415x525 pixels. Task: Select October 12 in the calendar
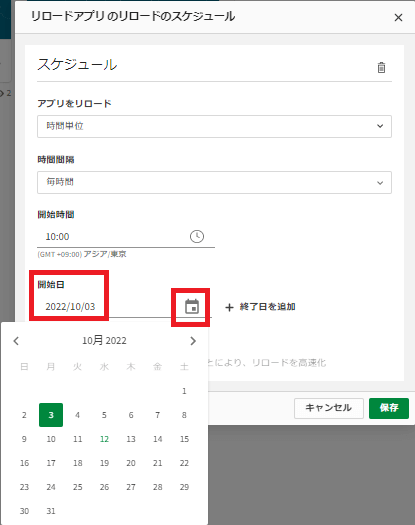click(x=104, y=439)
